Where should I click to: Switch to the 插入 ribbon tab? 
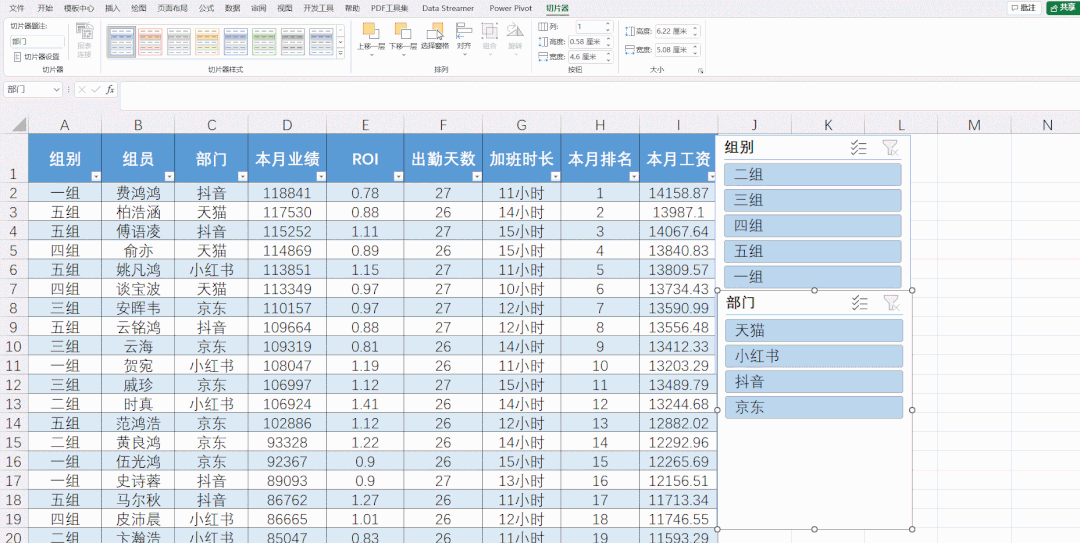(x=112, y=8)
